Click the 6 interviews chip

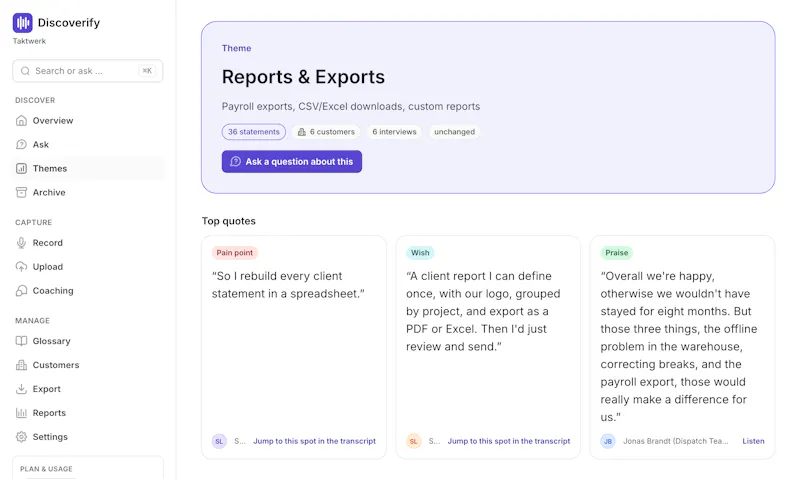pyautogui.click(x=394, y=132)
